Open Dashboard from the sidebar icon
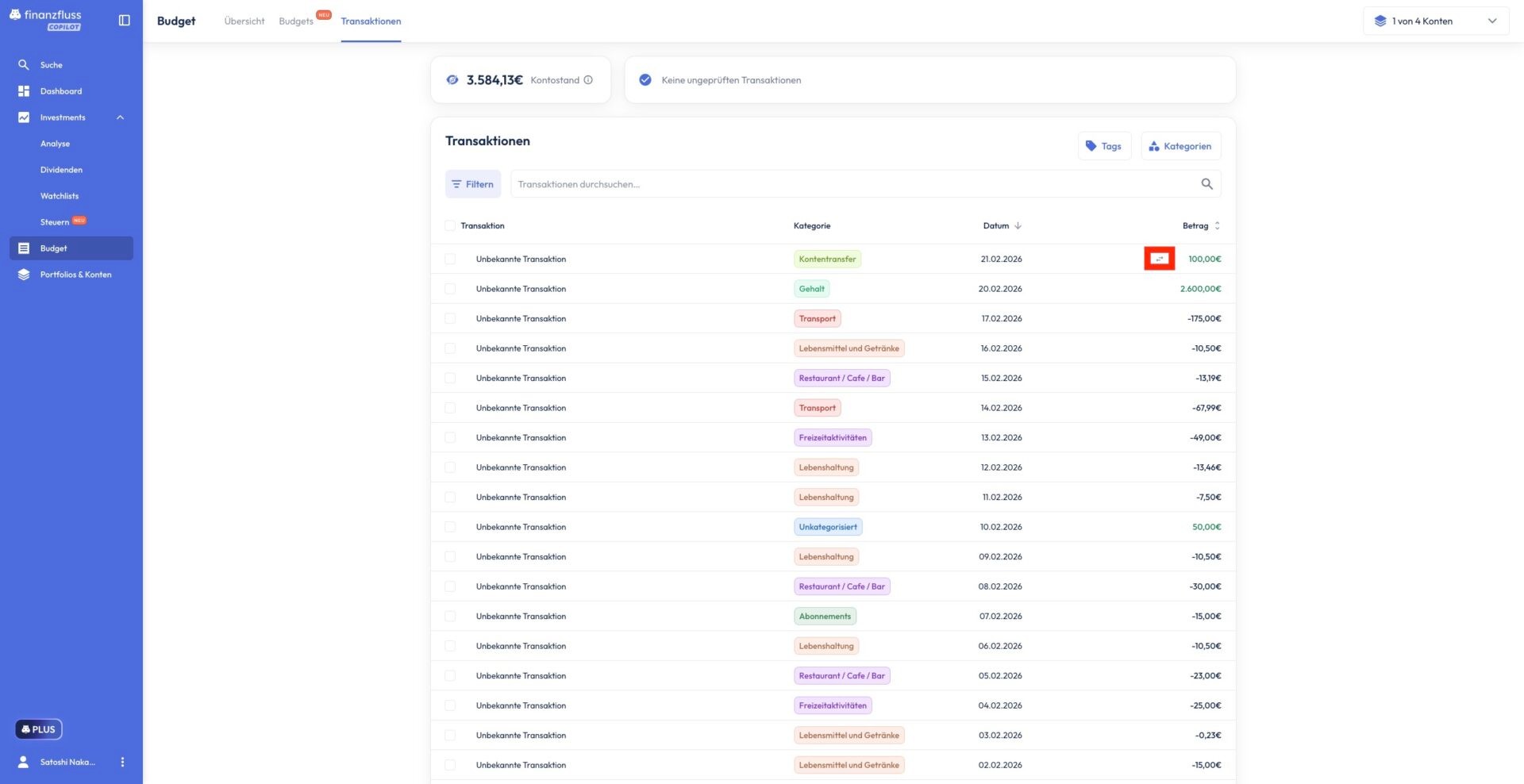1524x784 pixels. tap(24, 91)
